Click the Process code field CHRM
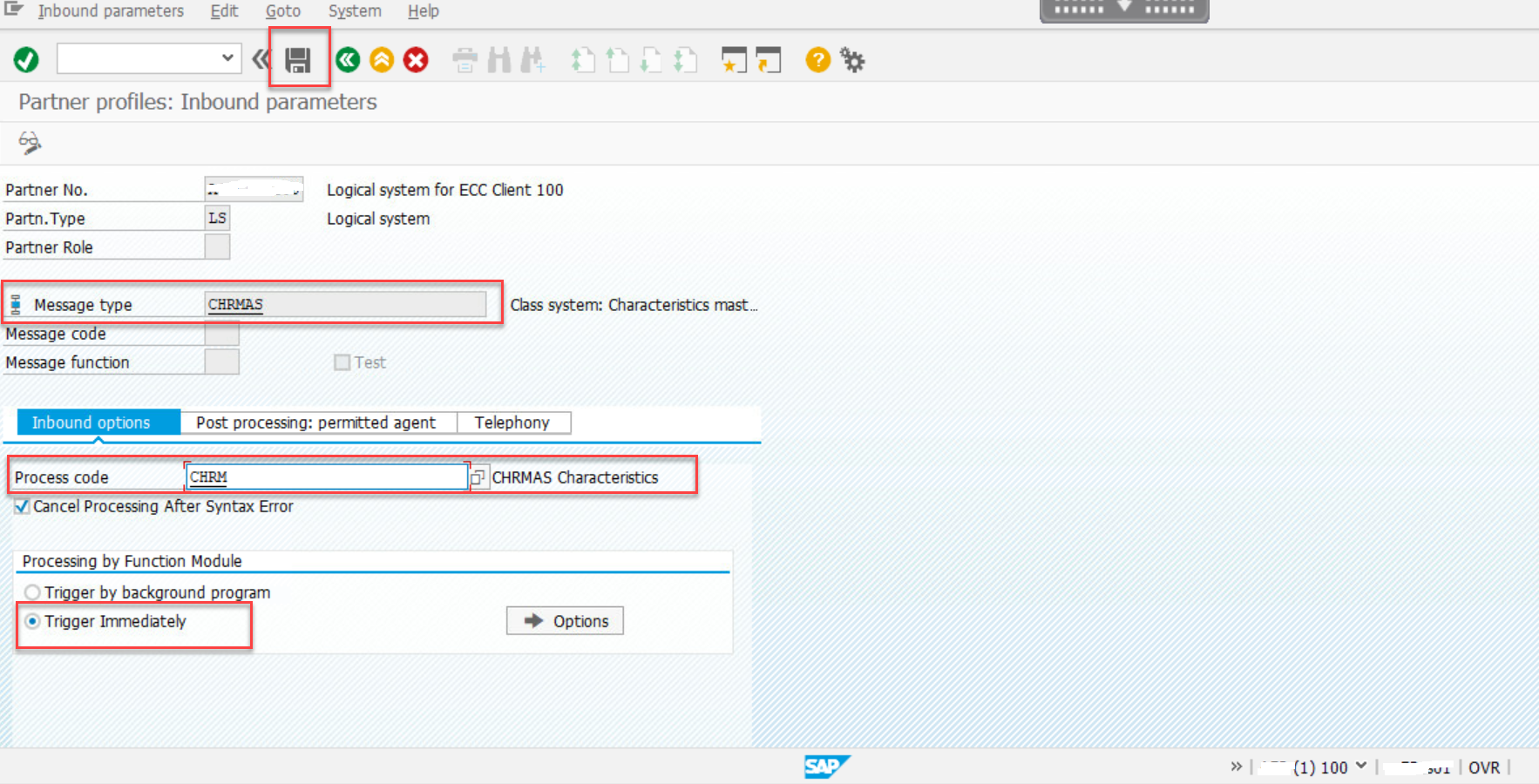Image resolution: width=1539 pixels, height=784 pixels. (327, 476)
